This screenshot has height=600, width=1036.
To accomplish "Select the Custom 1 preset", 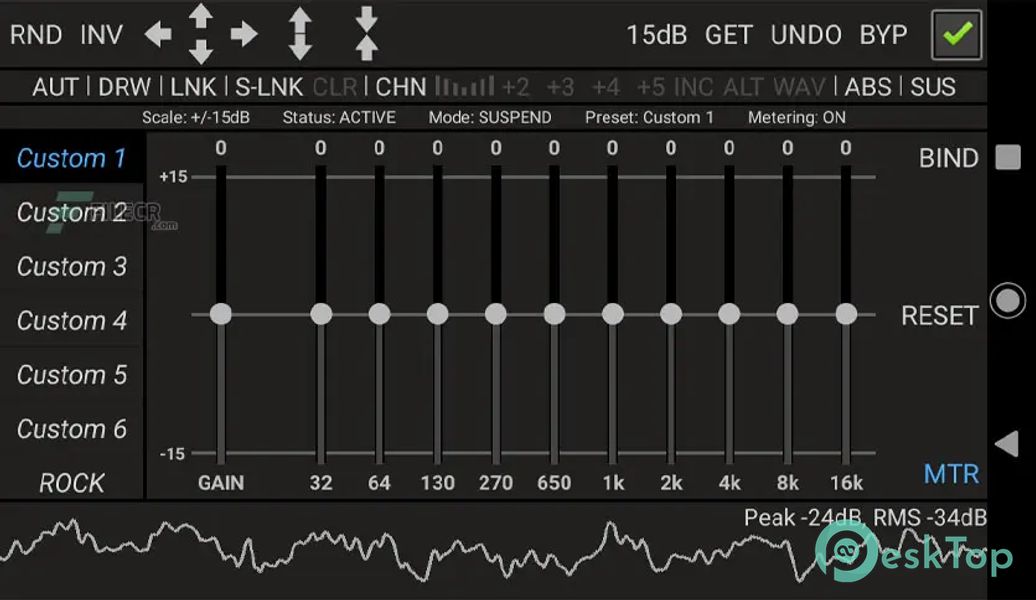I will point(71,158).
